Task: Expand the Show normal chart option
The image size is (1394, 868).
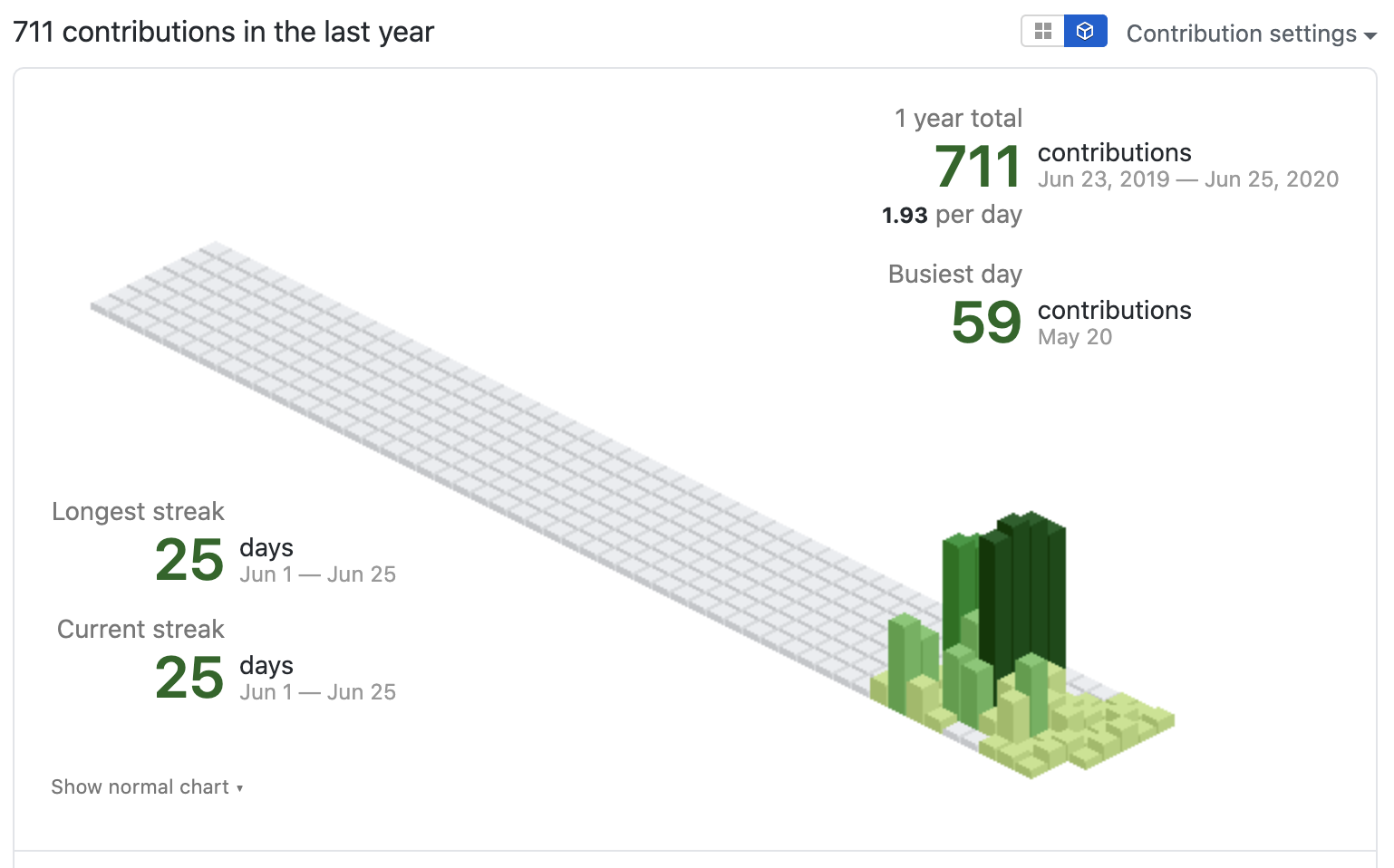Action: click(147, 786)
